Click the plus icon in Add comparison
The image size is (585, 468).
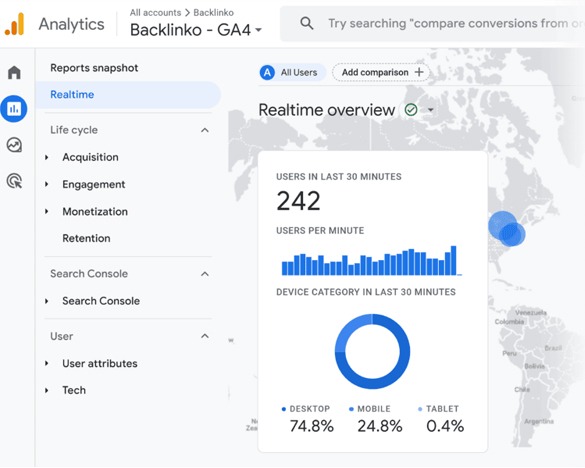coord(419,72)
